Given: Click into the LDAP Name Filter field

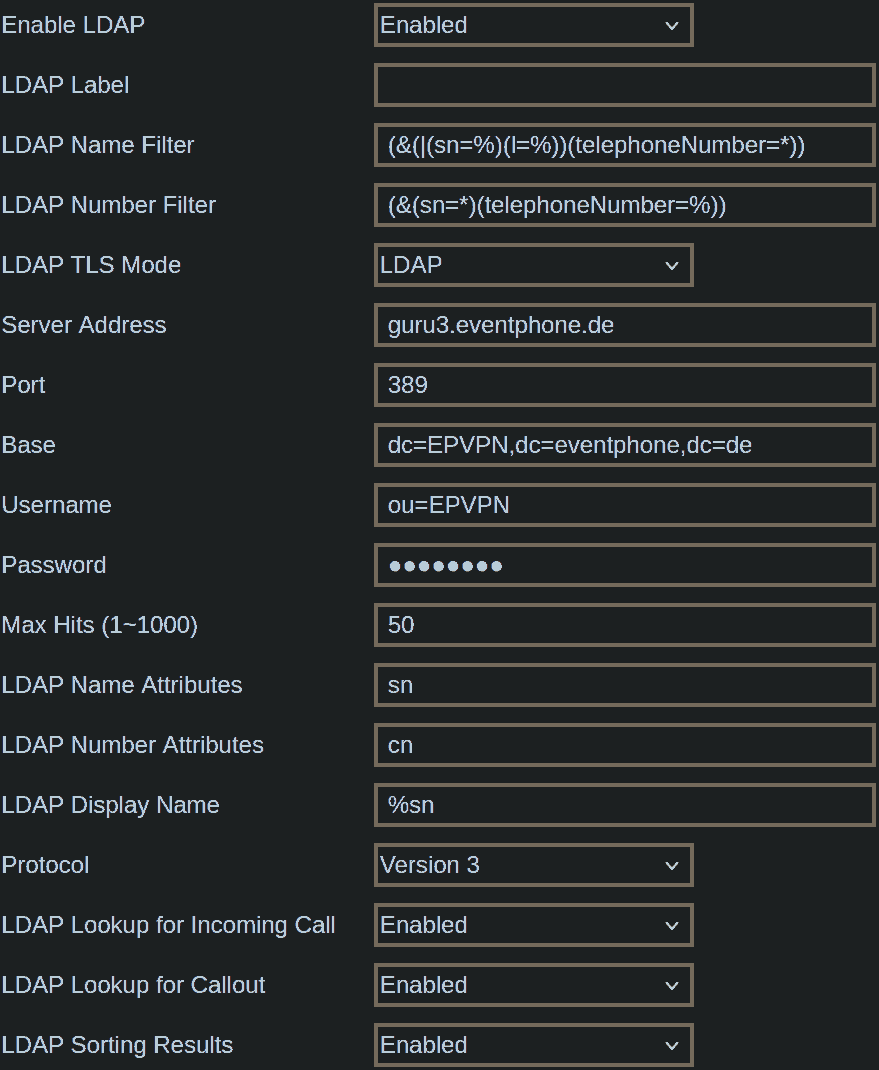Looking at the screenshot, I should point(625,145).
